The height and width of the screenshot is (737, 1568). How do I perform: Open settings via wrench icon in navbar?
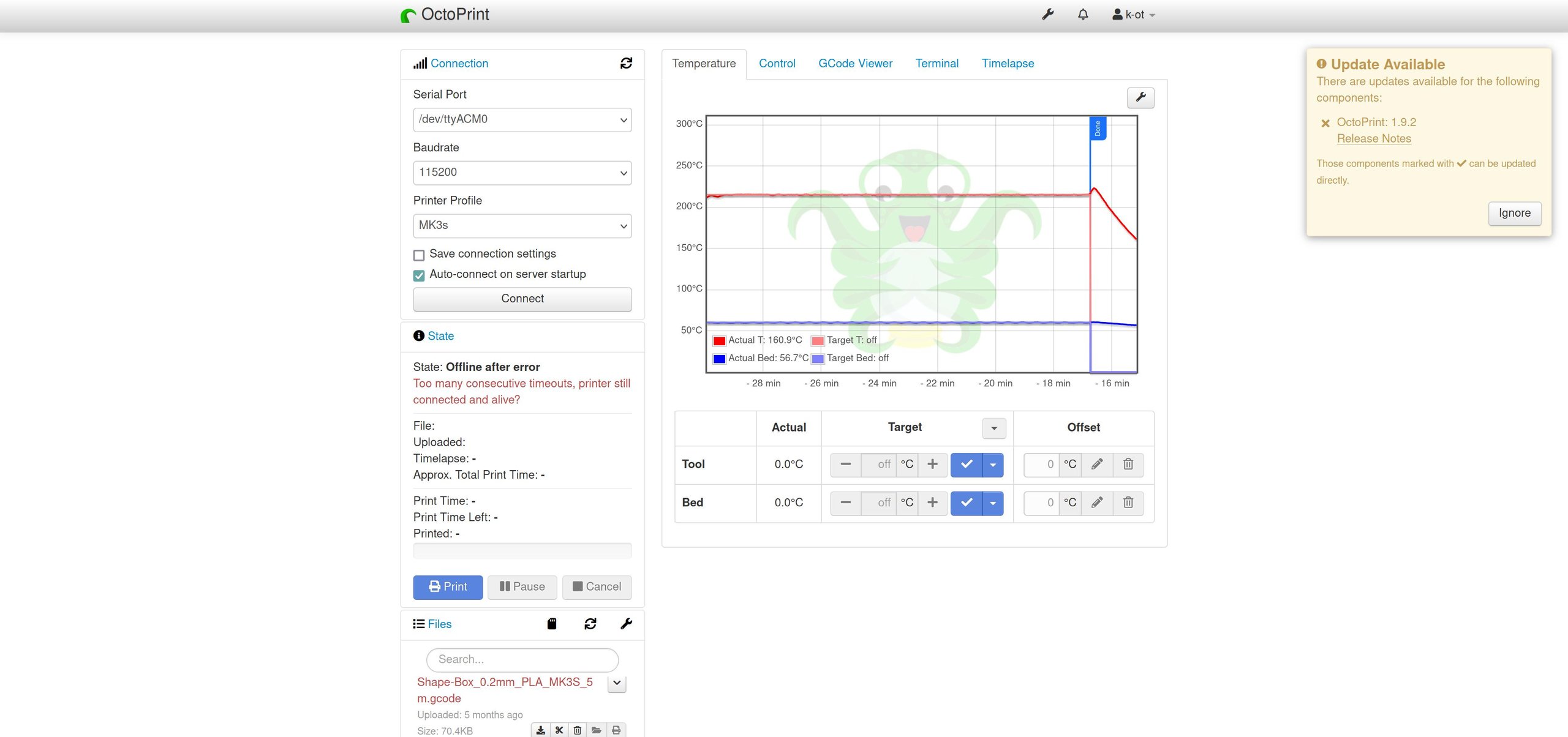pyautogui.click(x=1047, y=15)
